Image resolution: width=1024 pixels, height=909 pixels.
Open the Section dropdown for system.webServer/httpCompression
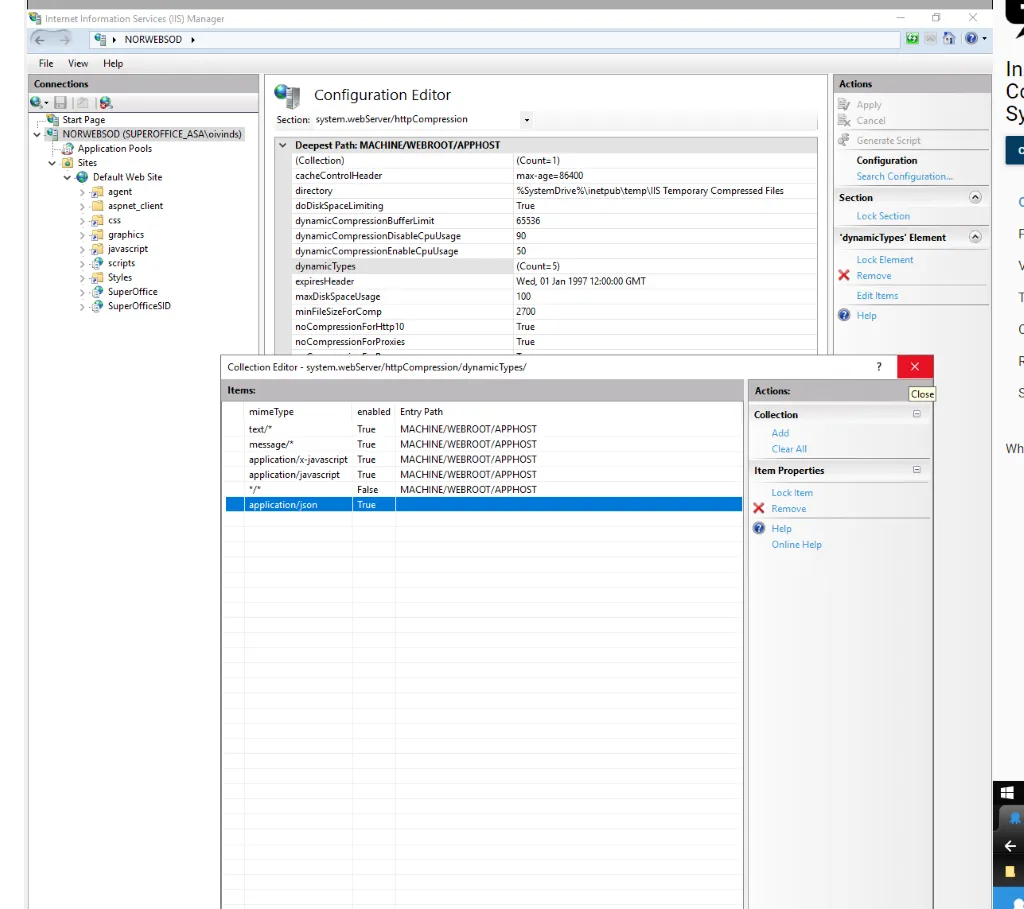[526, 119]
